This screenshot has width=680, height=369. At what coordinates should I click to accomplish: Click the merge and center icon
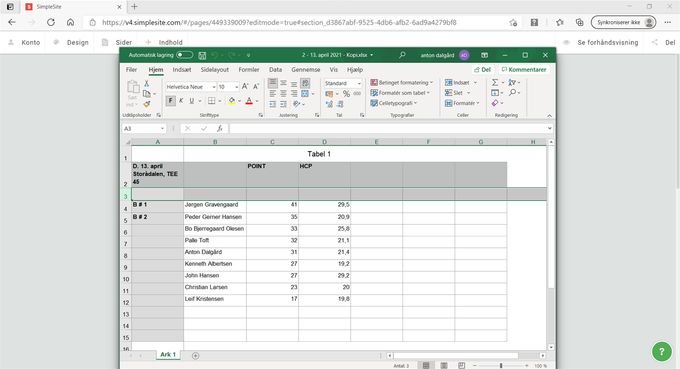[x=305, y=94]
